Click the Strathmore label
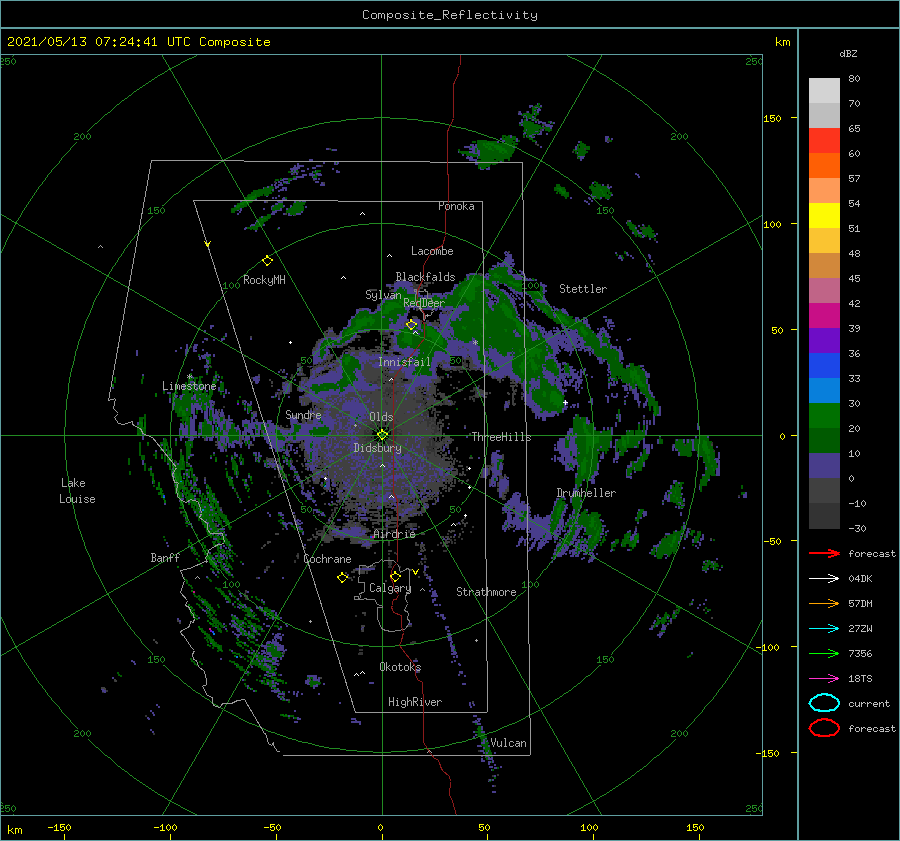The width and height of the screenshot is (900, 841). tap(486, 592)
